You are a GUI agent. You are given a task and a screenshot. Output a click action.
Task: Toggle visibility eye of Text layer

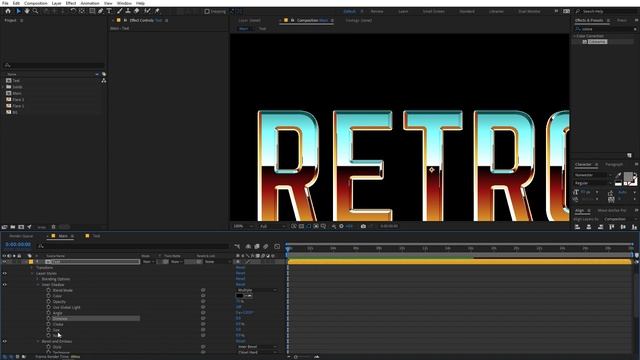(4, 262)
